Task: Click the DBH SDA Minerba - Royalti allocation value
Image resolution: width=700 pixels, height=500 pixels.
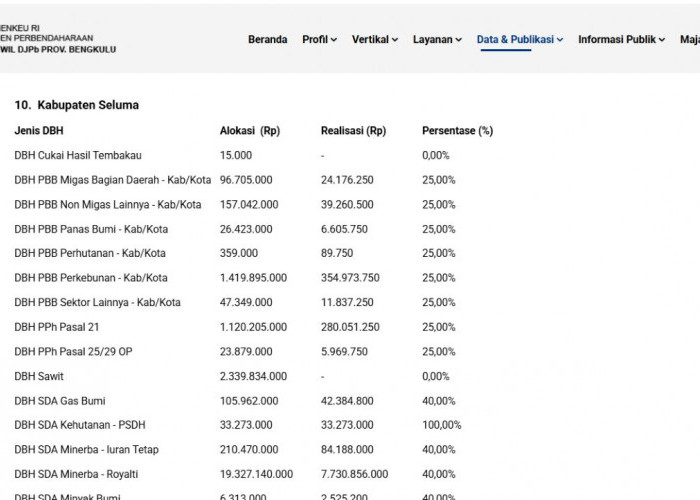Action: (256, 474)
